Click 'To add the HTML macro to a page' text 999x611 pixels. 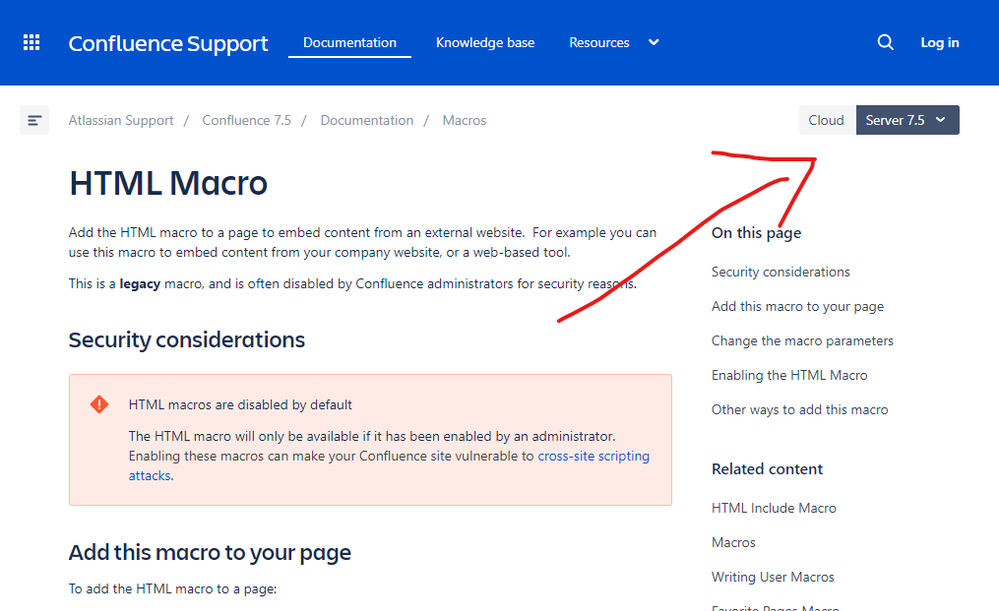[173, 589]
